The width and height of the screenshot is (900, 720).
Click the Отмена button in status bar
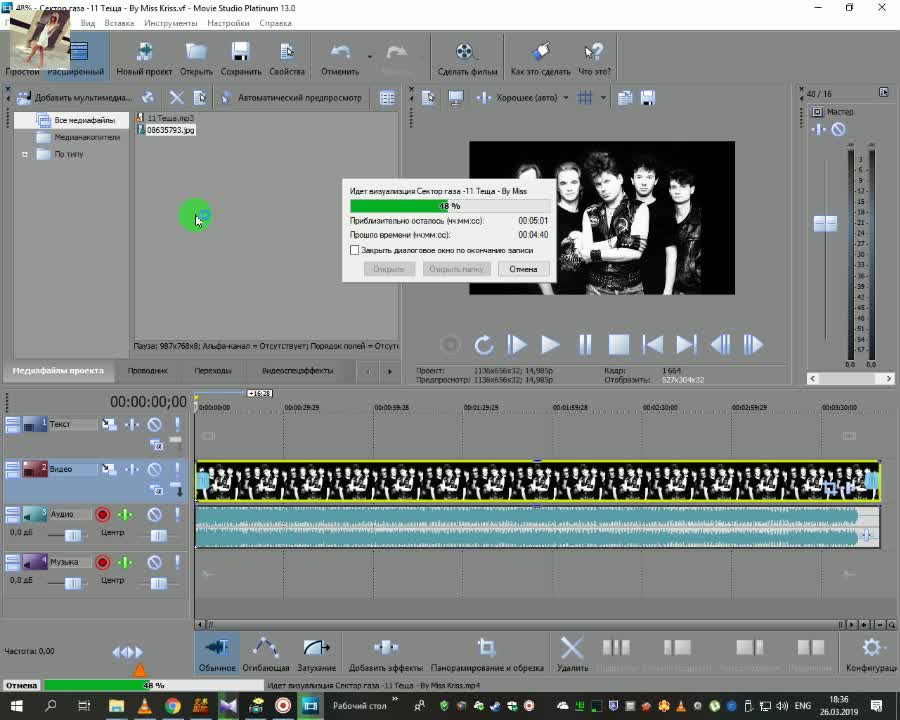pos(21,686)
